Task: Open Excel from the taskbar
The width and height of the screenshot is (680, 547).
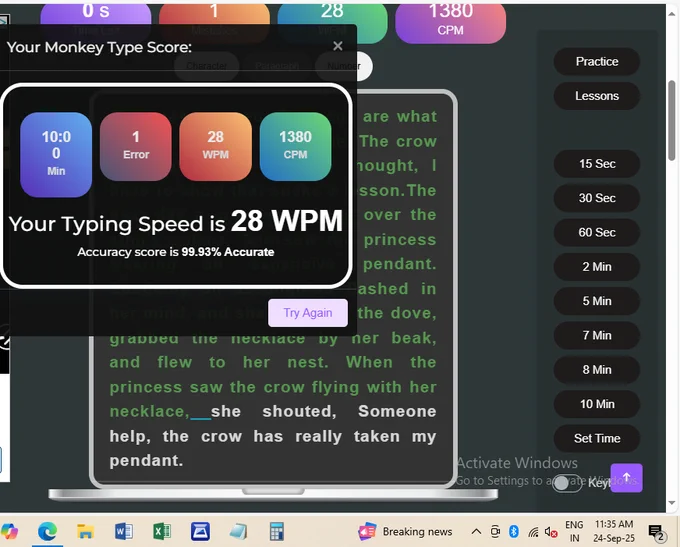Action: [162, 531]
